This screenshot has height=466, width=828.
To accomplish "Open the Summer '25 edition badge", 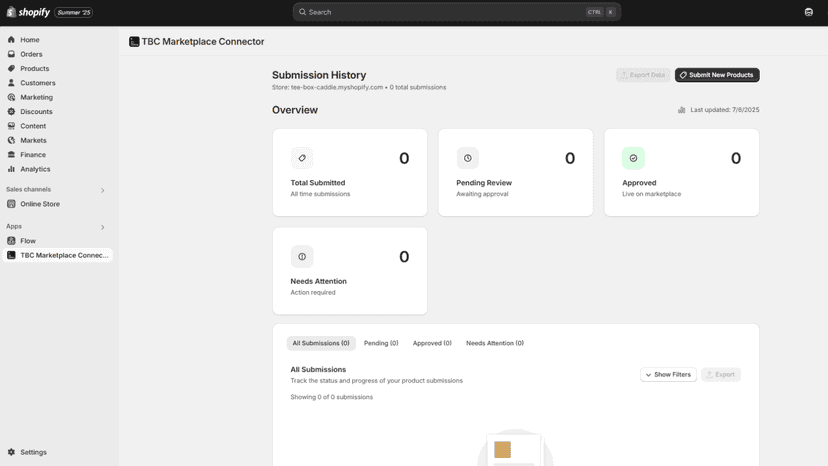I will pos(74,12).
